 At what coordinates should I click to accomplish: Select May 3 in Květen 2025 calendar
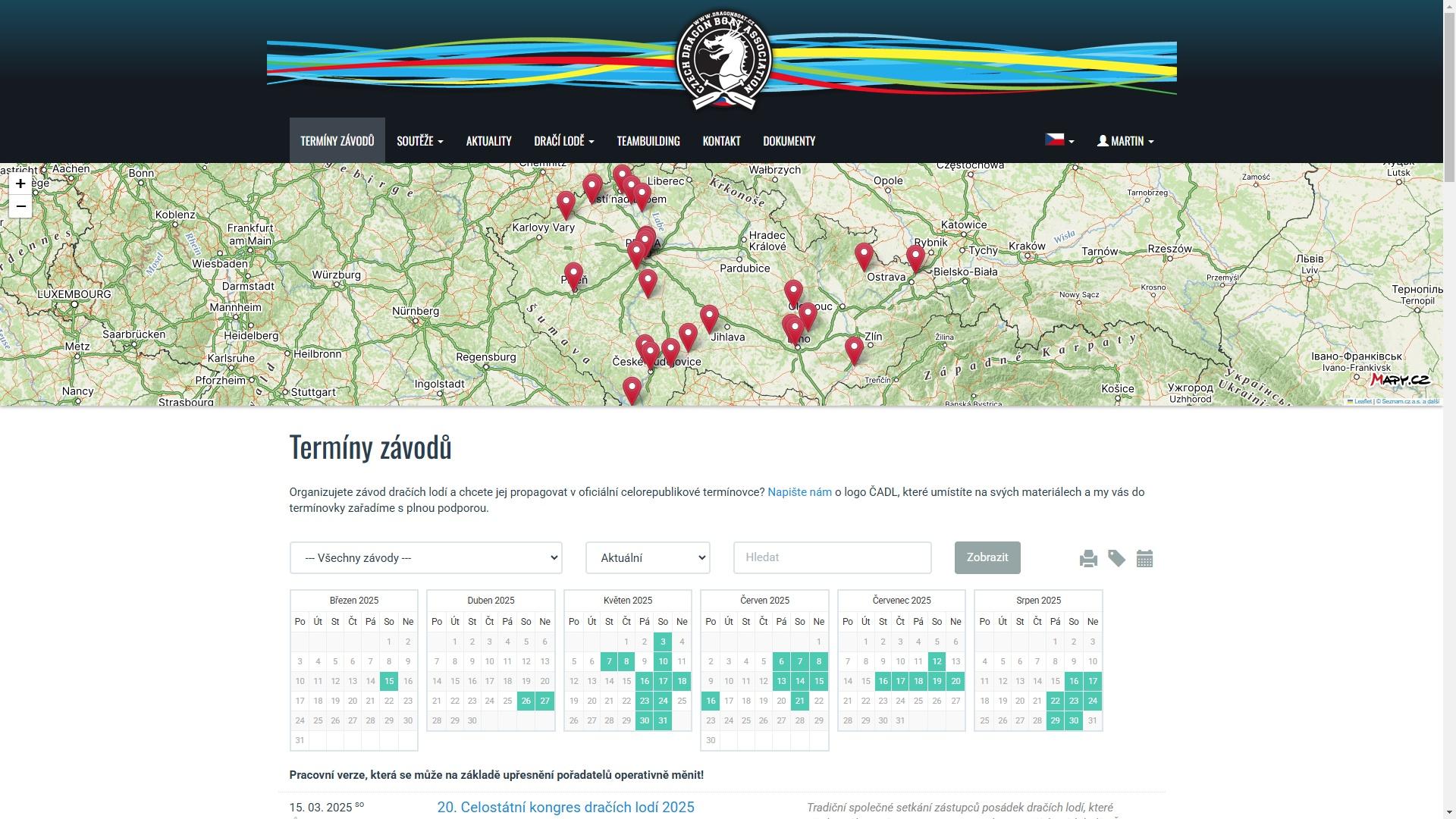click(x=663, y=642)
